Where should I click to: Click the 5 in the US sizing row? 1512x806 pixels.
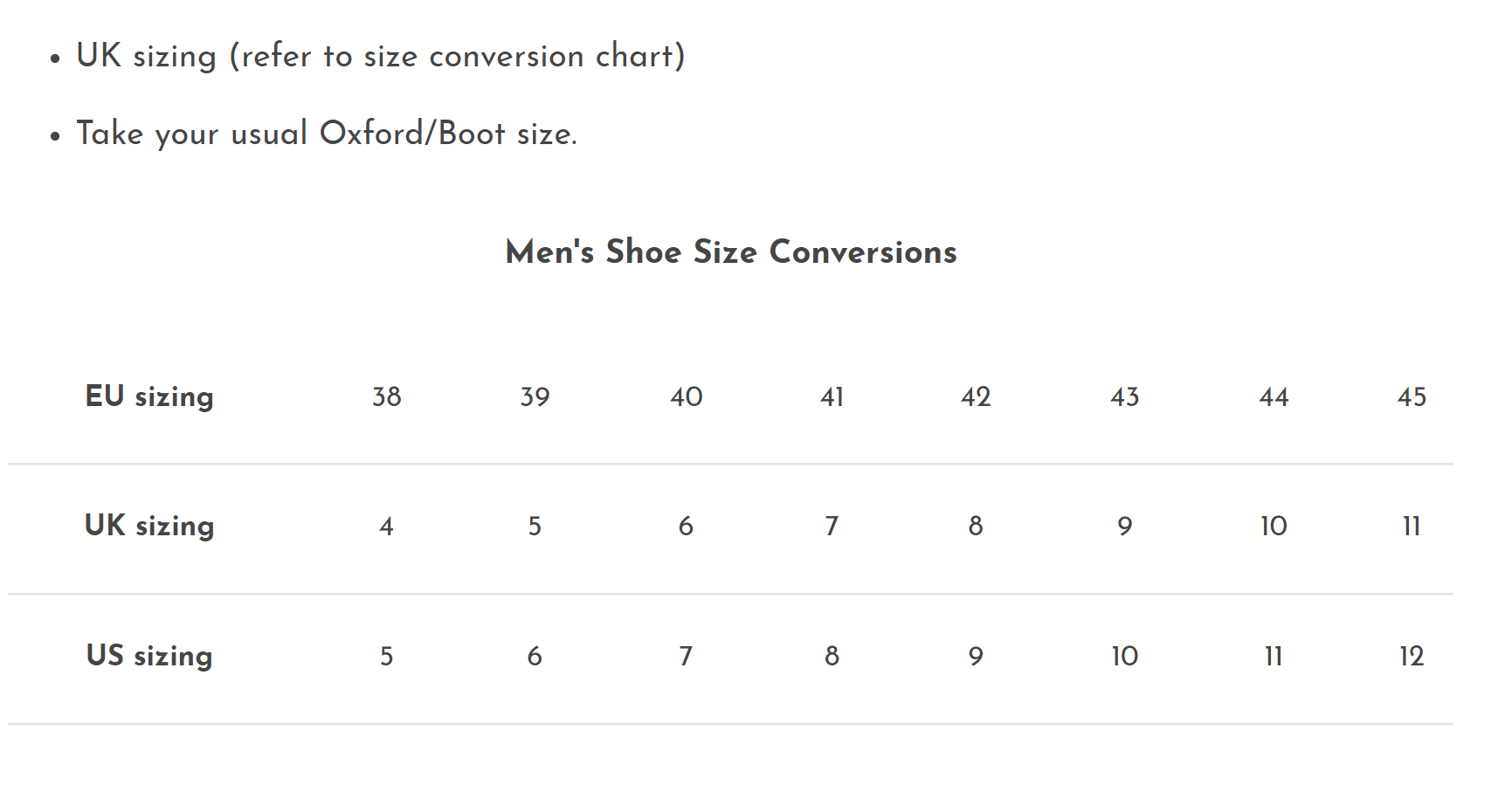pyautogui.click(x=386, y=657)
